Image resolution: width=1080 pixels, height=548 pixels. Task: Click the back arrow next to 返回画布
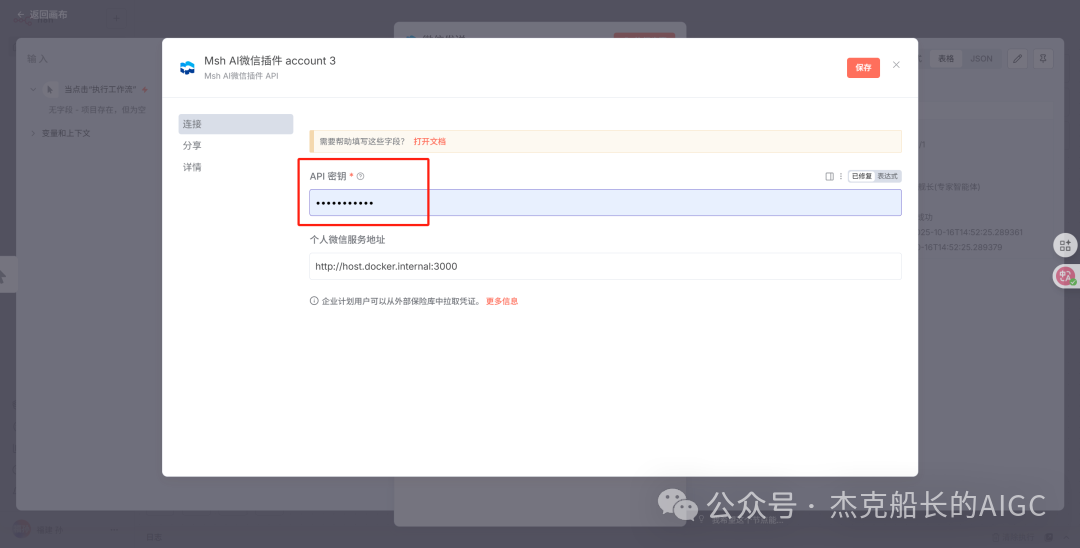[x=21, y=14]
